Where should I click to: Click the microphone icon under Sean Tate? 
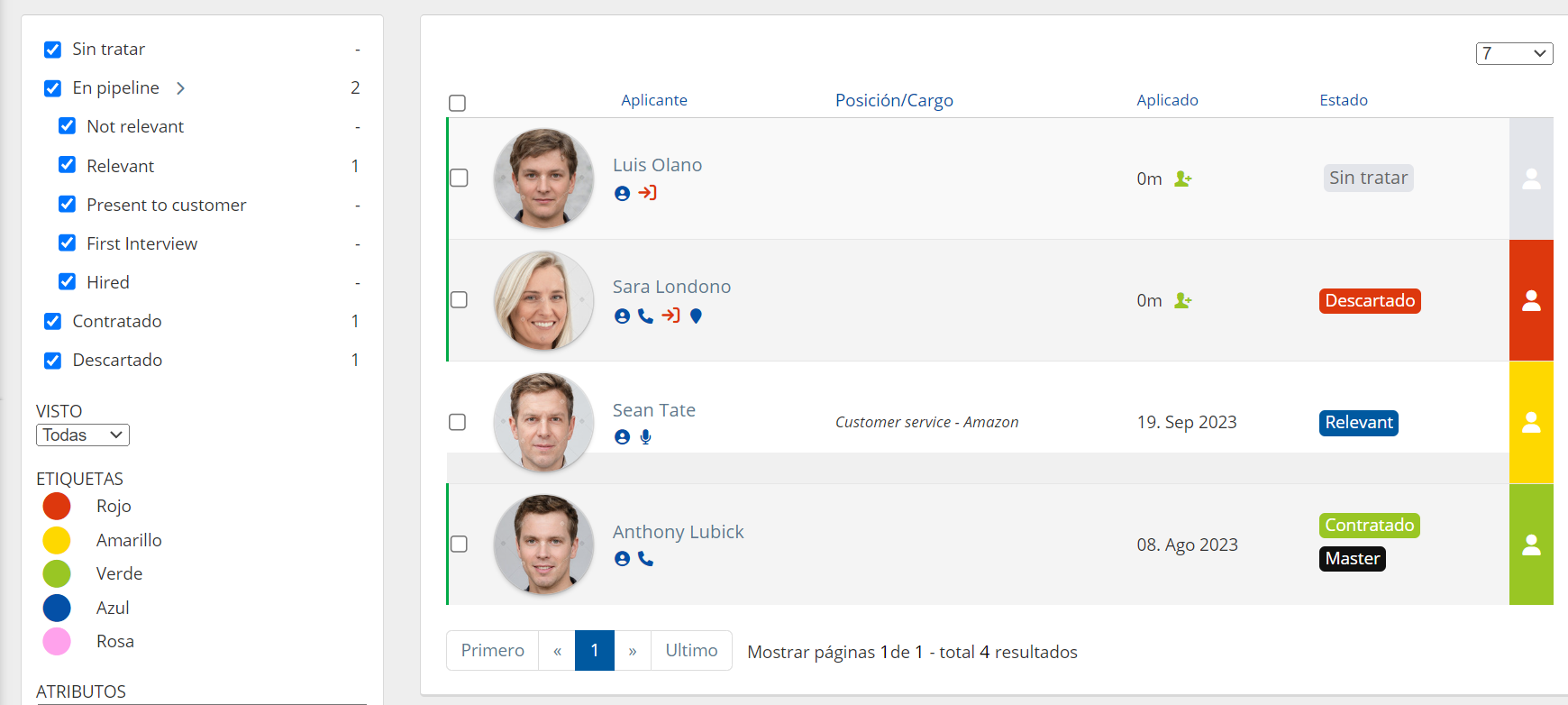645,437
